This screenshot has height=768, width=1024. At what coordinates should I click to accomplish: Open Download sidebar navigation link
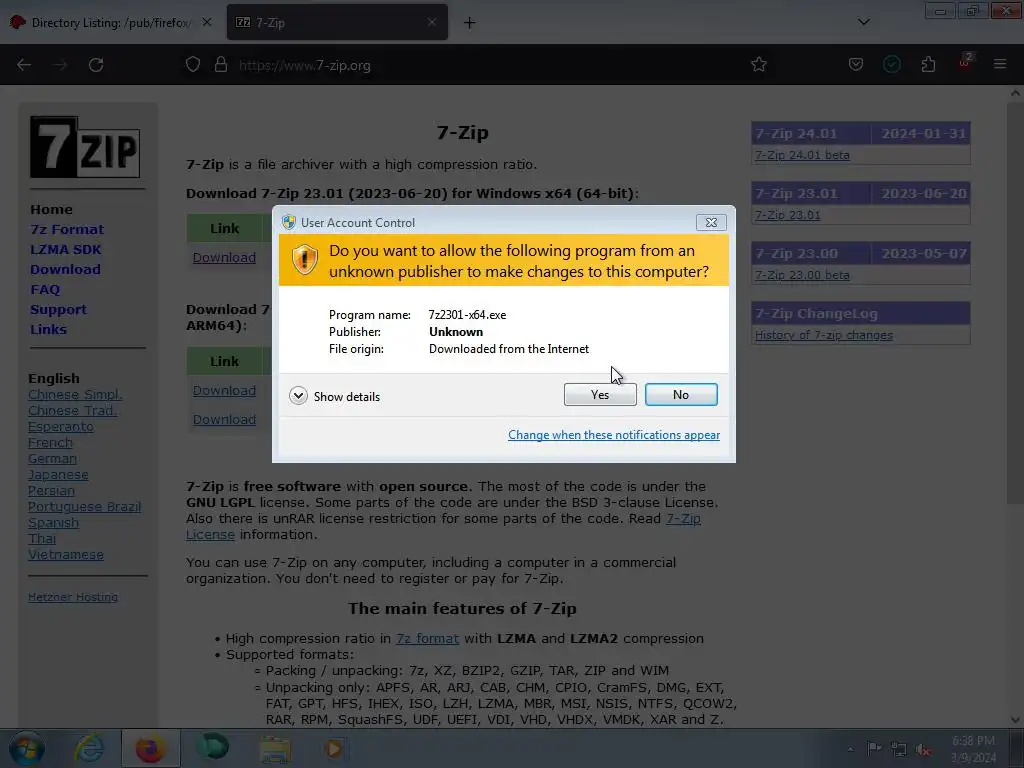65,270
